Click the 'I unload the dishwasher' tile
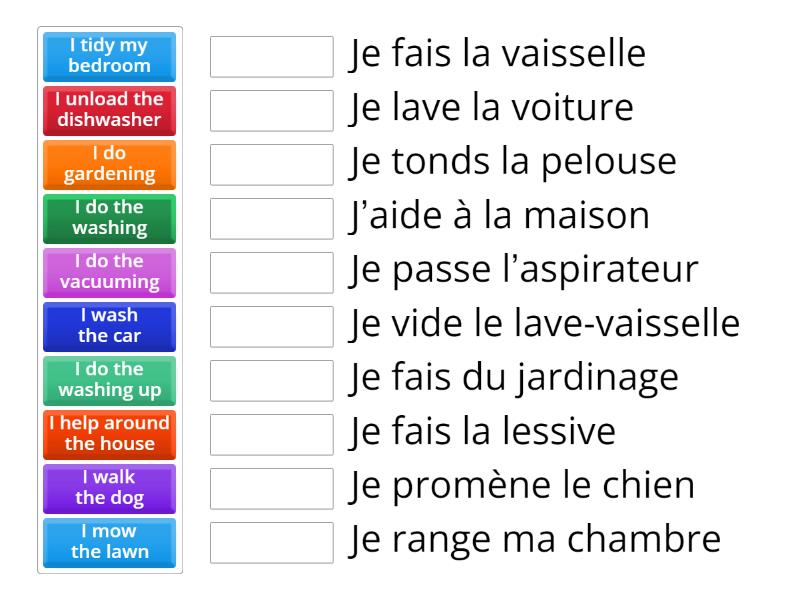The height and width of the screenshot is (600, 800). 110,110
